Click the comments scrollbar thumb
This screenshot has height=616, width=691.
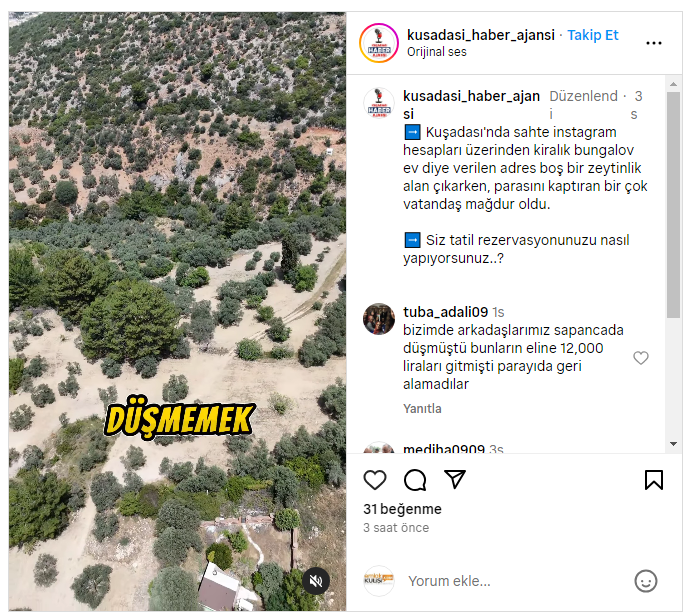coord(673,205)
